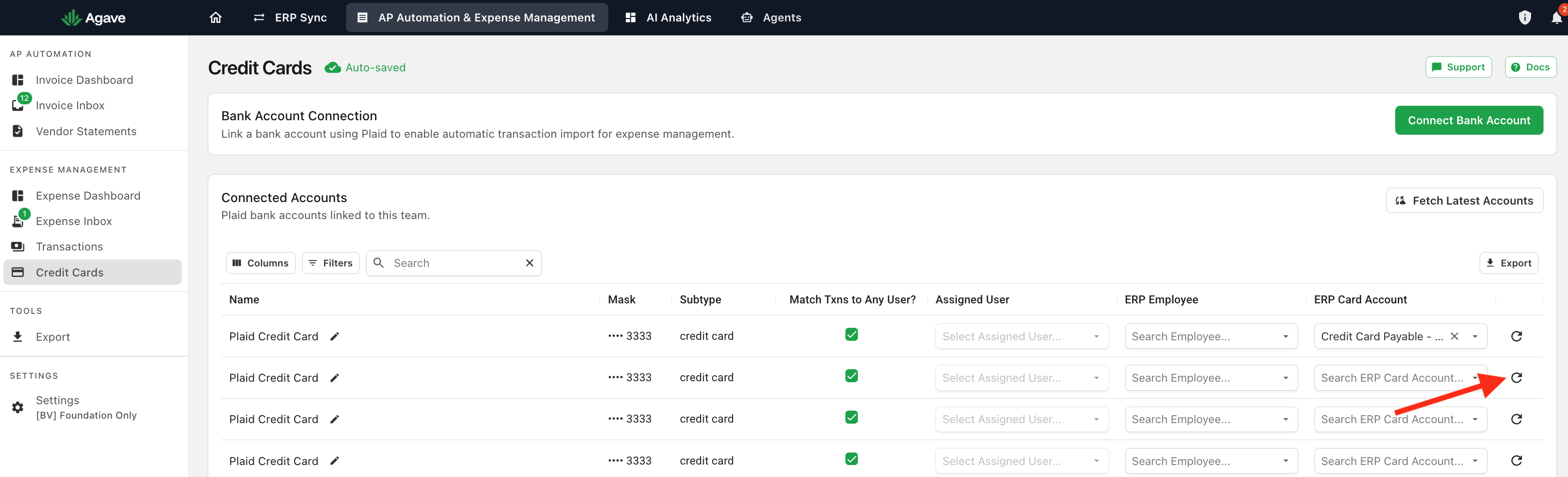Screen dimensions: 1568x477
Task: Go to the Agents tab
Action: point(771,17)
